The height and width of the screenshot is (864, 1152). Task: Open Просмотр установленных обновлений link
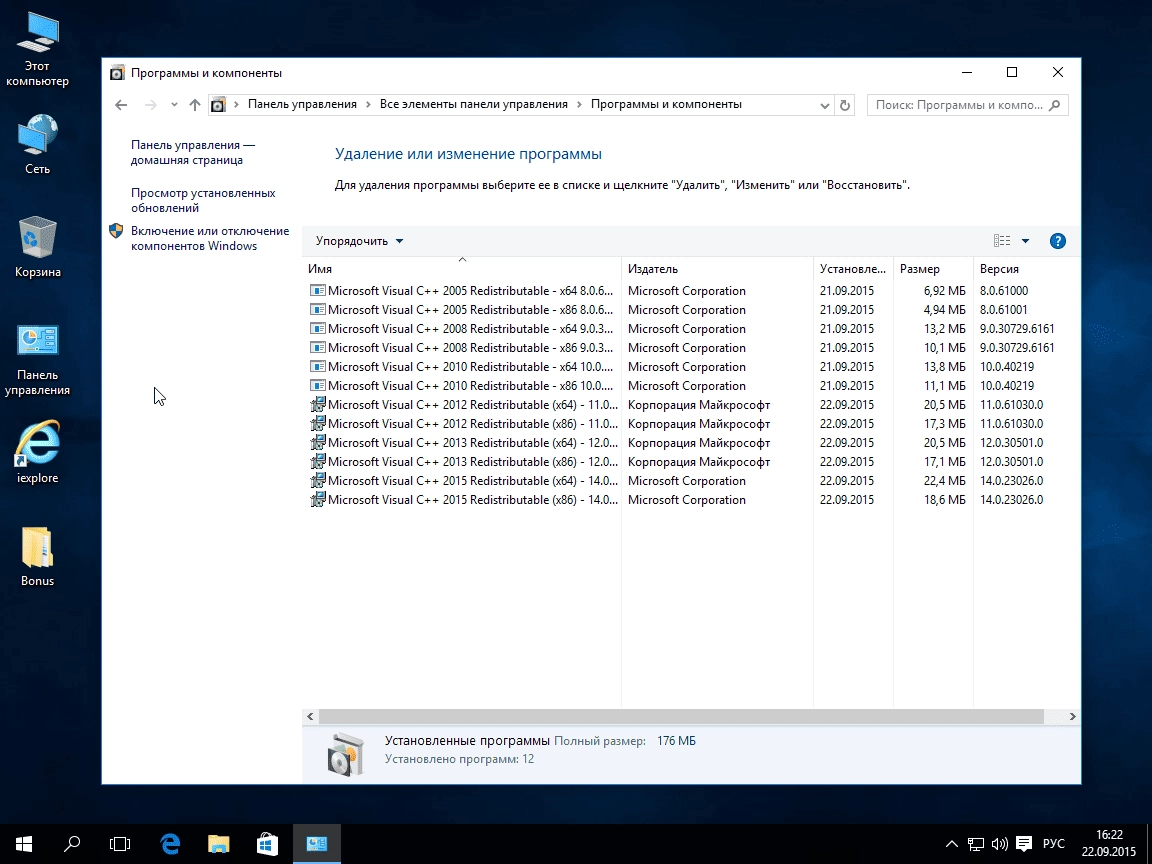[203, 200]
